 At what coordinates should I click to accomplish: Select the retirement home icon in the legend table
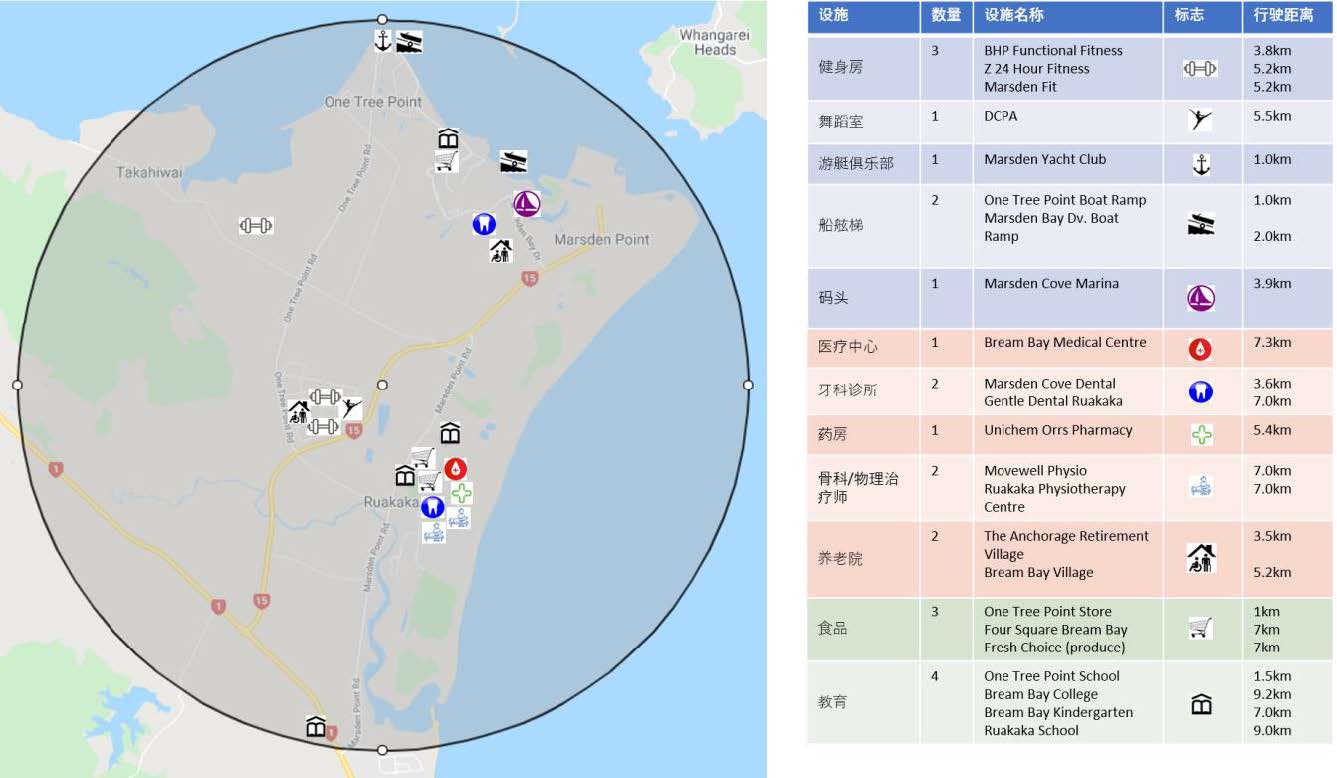[1200, 558]
